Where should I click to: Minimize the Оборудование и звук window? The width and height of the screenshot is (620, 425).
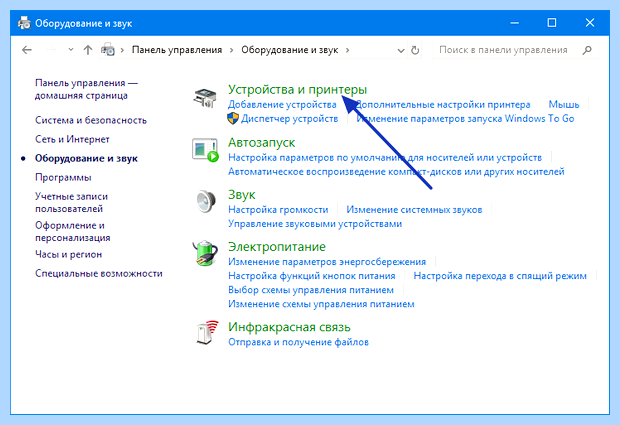514,23
